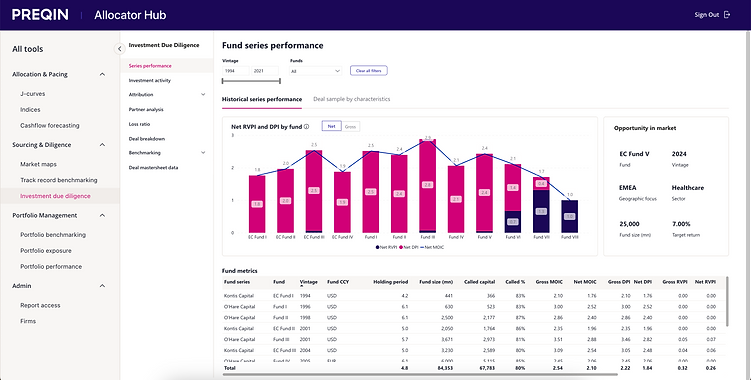
Task: Click the Net MOIC legend line
Action: (422, 247)
